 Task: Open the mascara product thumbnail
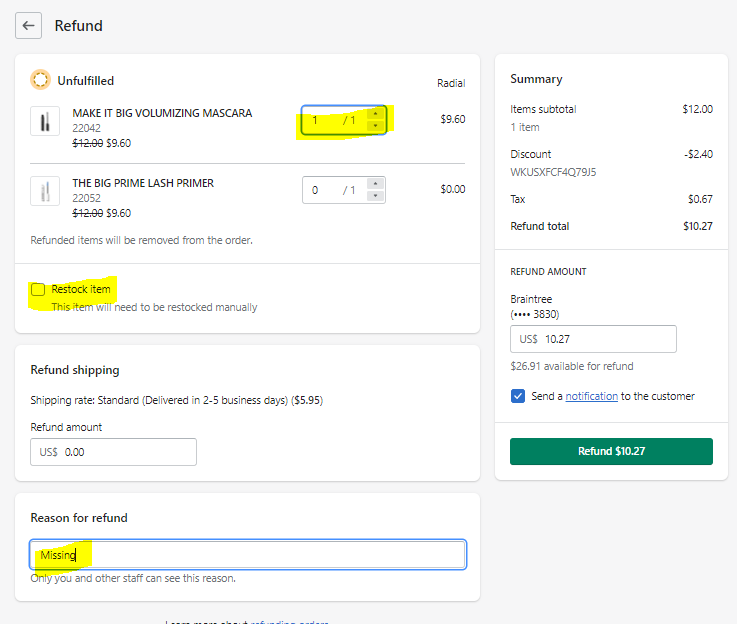click(x=45, y=121)
